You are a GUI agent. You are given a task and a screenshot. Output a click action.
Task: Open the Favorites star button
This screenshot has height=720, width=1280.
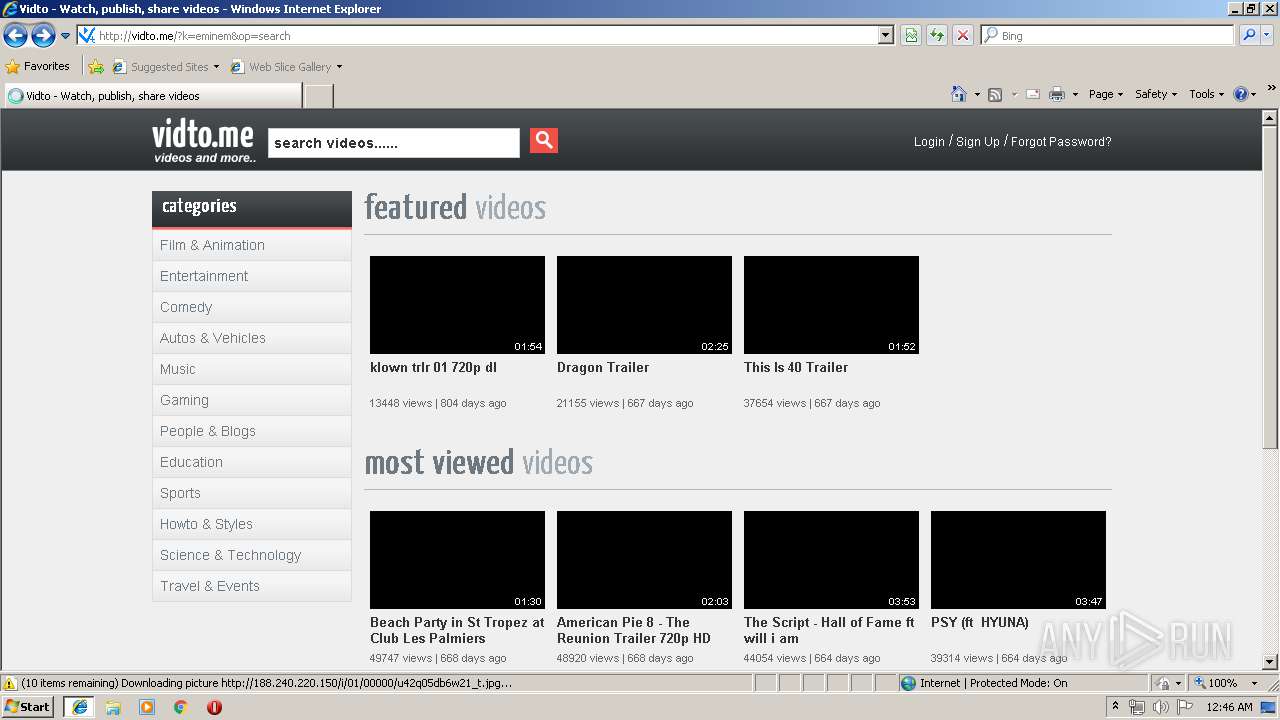point(38,66)
